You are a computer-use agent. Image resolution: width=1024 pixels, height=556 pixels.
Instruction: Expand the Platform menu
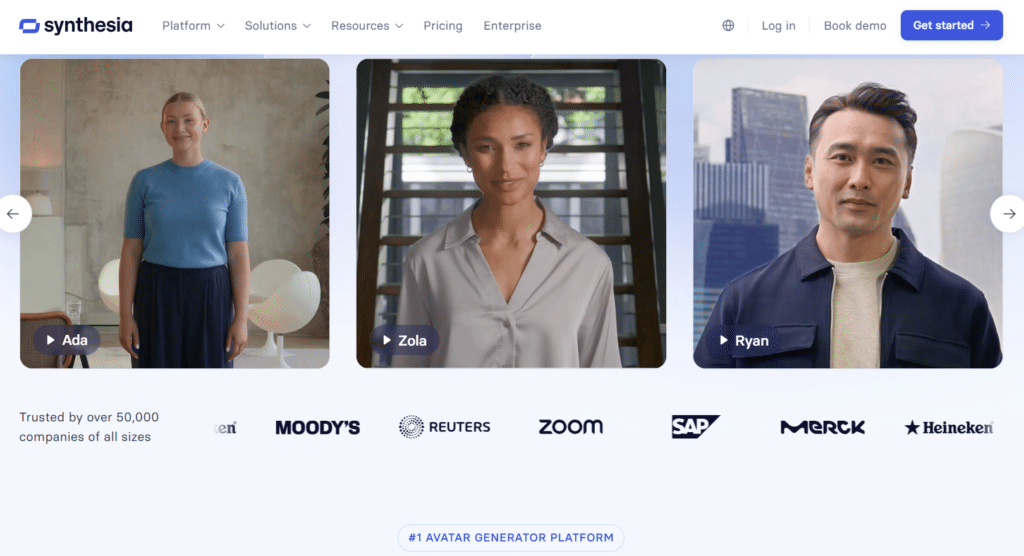[193, 25]
